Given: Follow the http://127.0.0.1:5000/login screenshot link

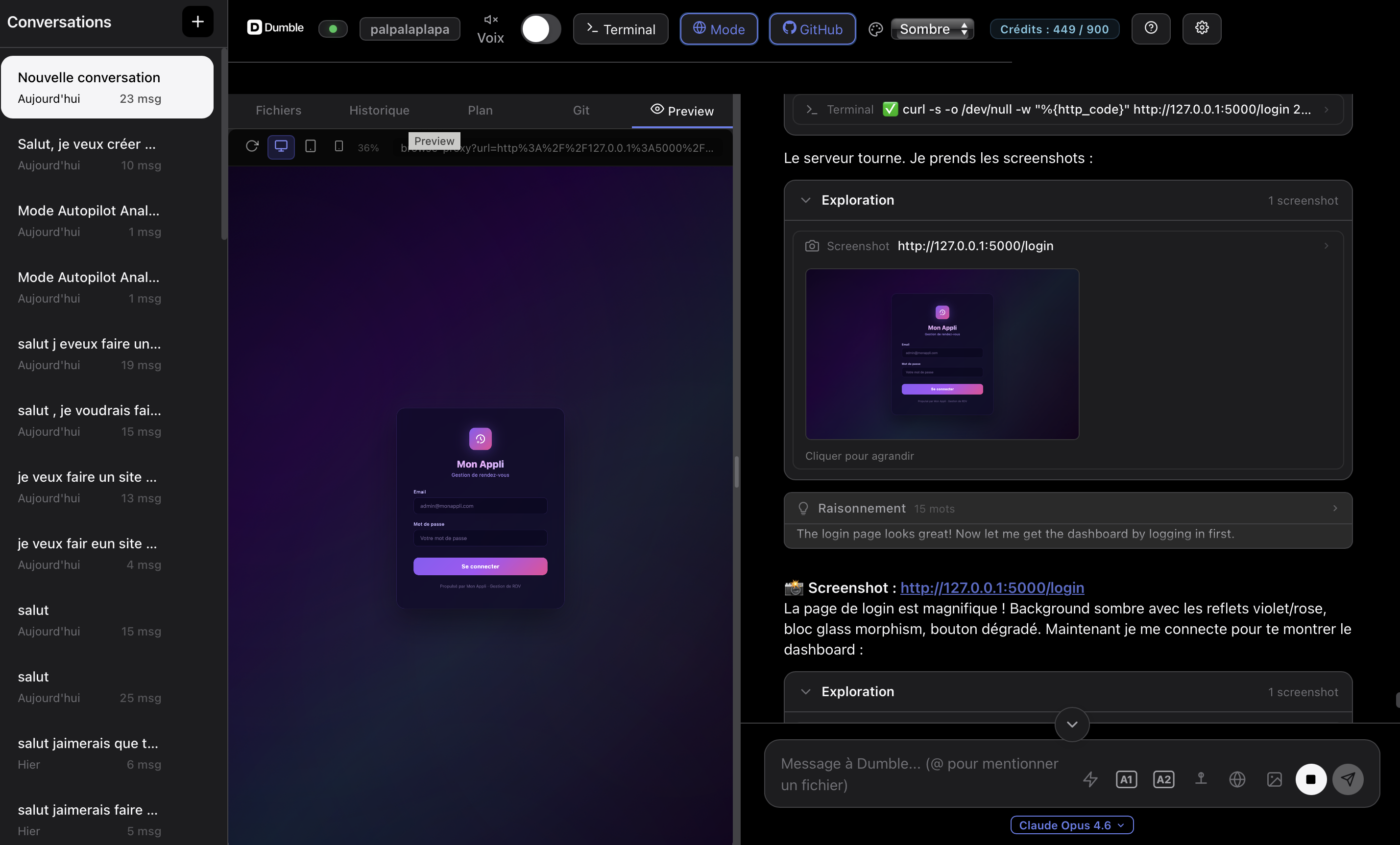Looking at the screenshot, I should (x=992, y=588).
